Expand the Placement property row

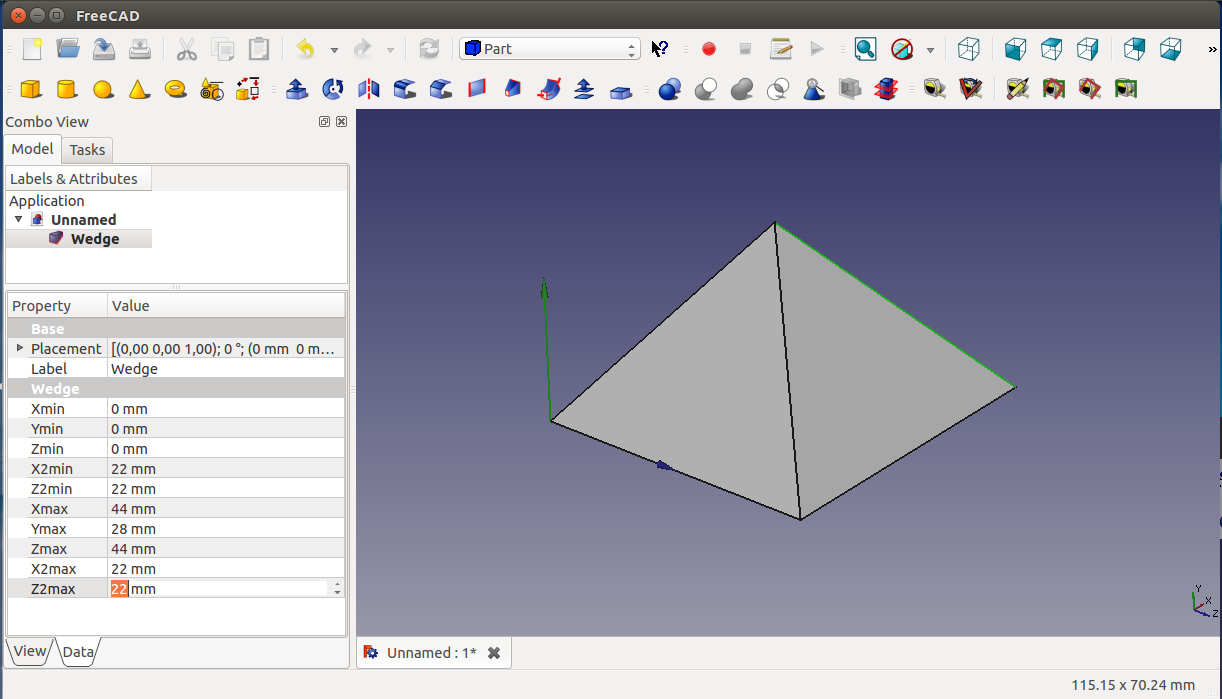click(19, 348)
